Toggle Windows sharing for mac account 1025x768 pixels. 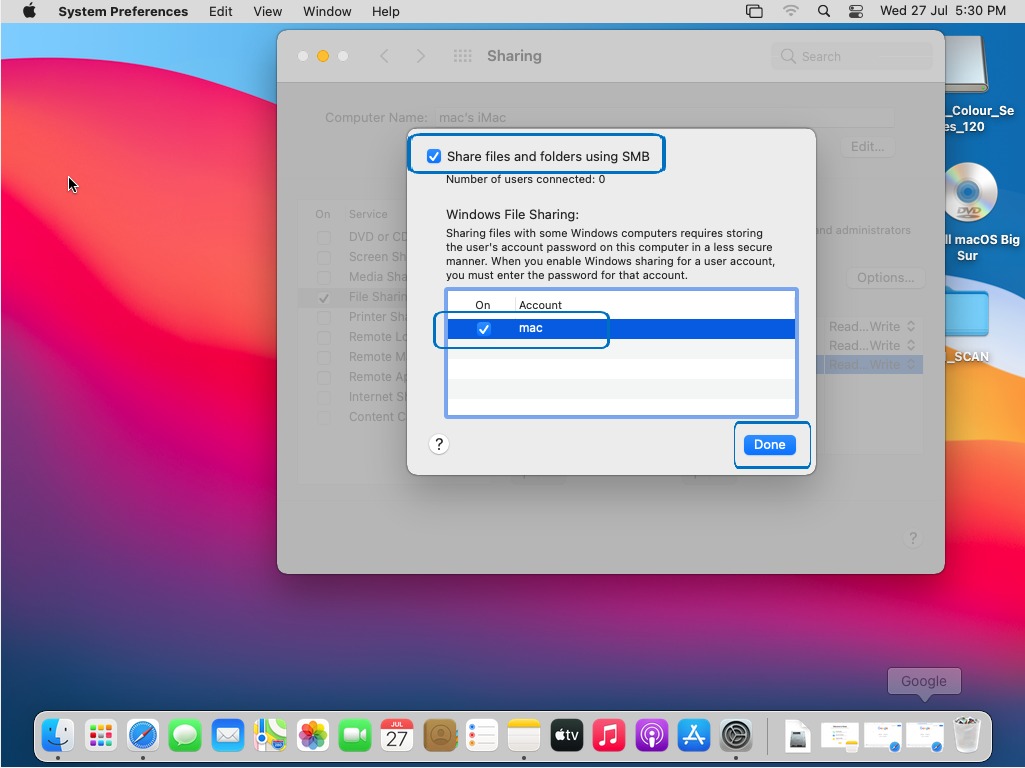click(x=484, y=329)
